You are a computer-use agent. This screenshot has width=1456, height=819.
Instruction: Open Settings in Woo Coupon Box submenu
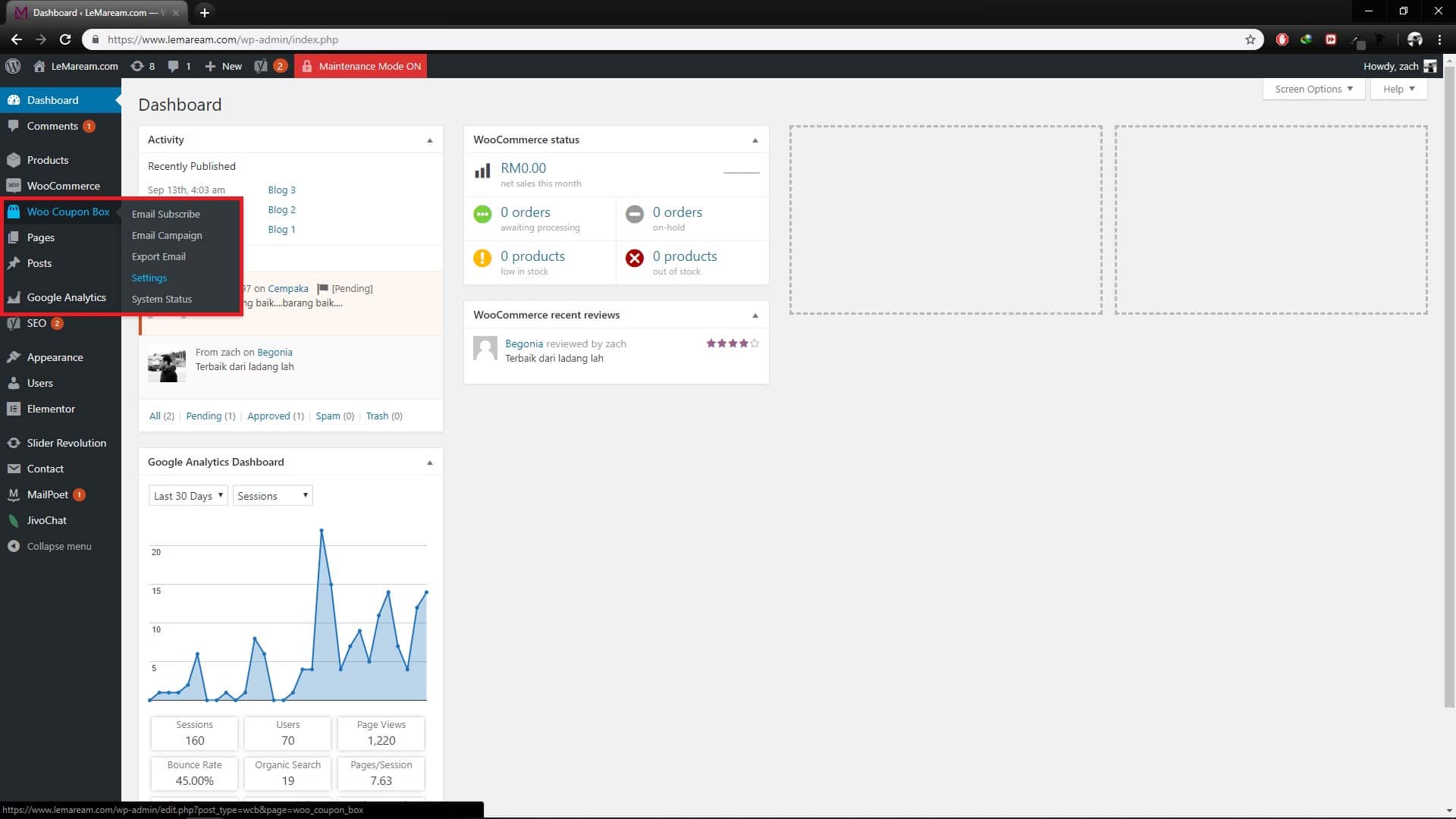(149, 278)
